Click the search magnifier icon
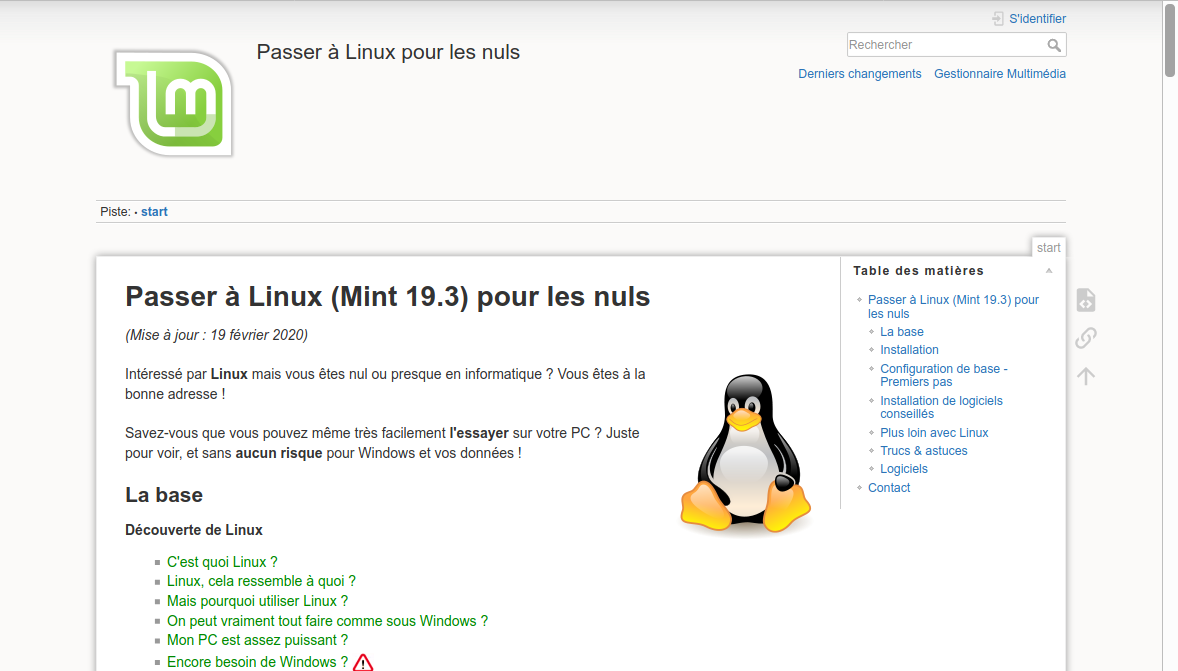 (x=1054, y=45)
